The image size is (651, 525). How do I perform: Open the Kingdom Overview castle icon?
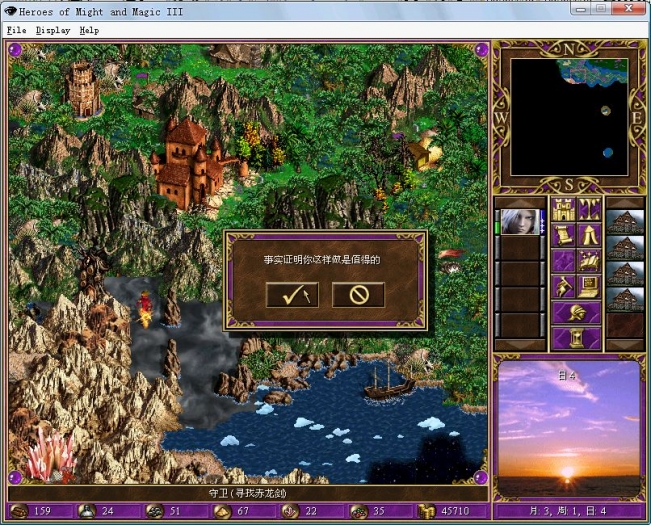[563, 209]
